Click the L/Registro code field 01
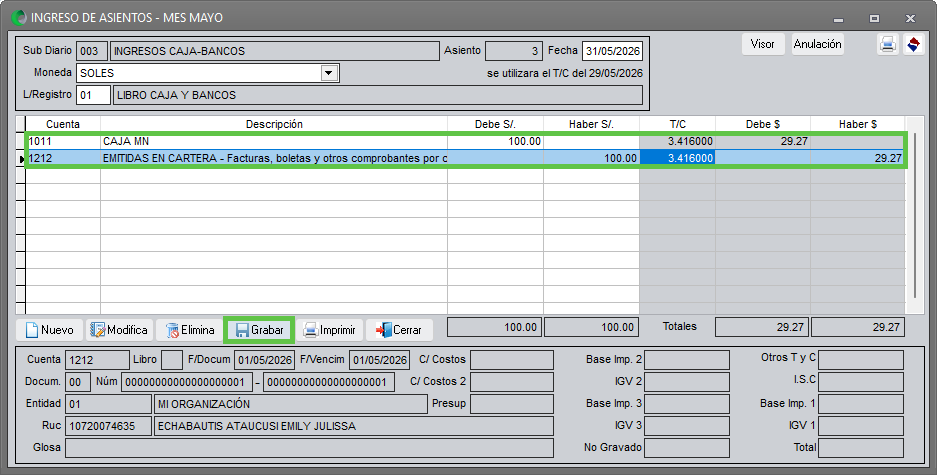 pyautogui.click(x=93, y=95)
